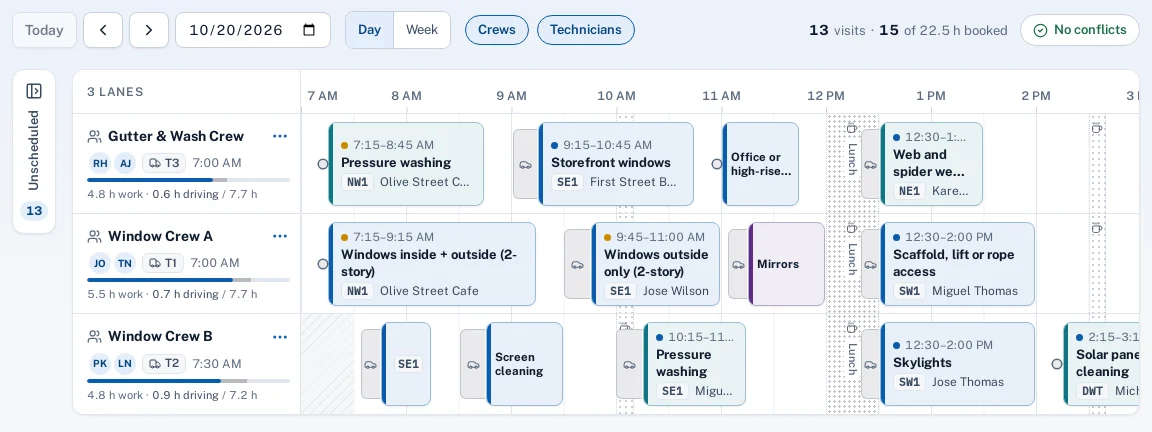Image resolution: width=1152 pixels, height=432 pixels.
Task: Click the Window Crew A lane name
Action: 160,236
